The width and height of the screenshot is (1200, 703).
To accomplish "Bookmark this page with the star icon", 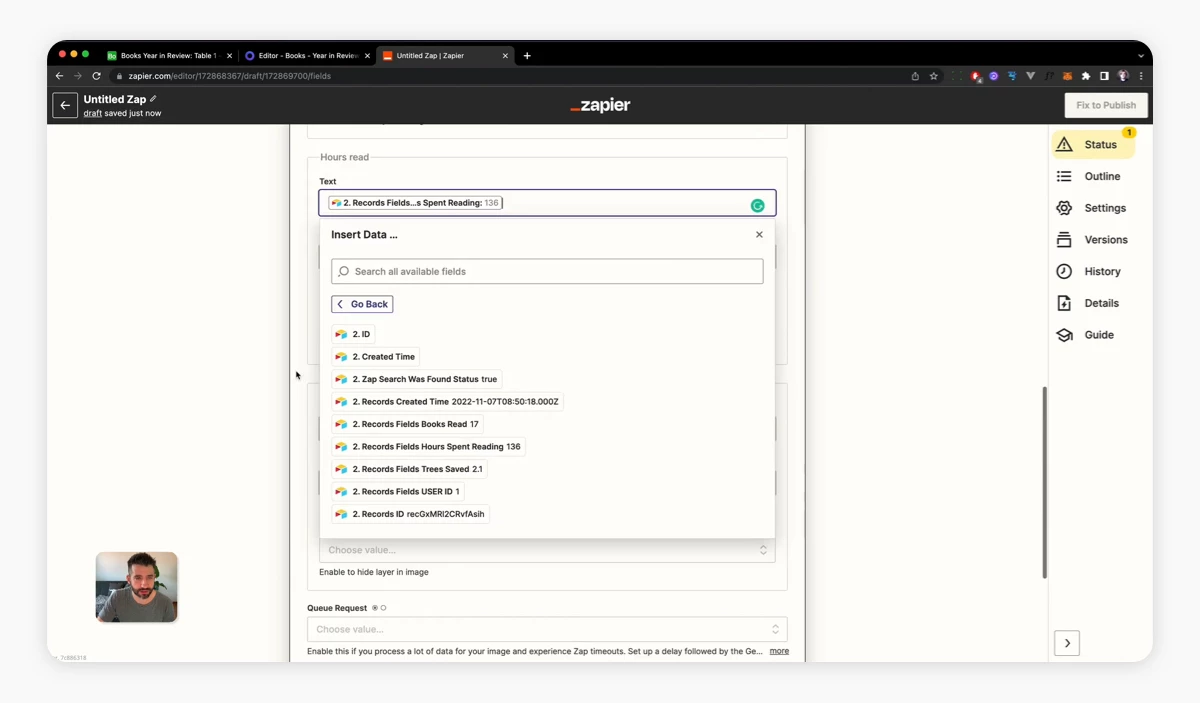I will [934, 76].
